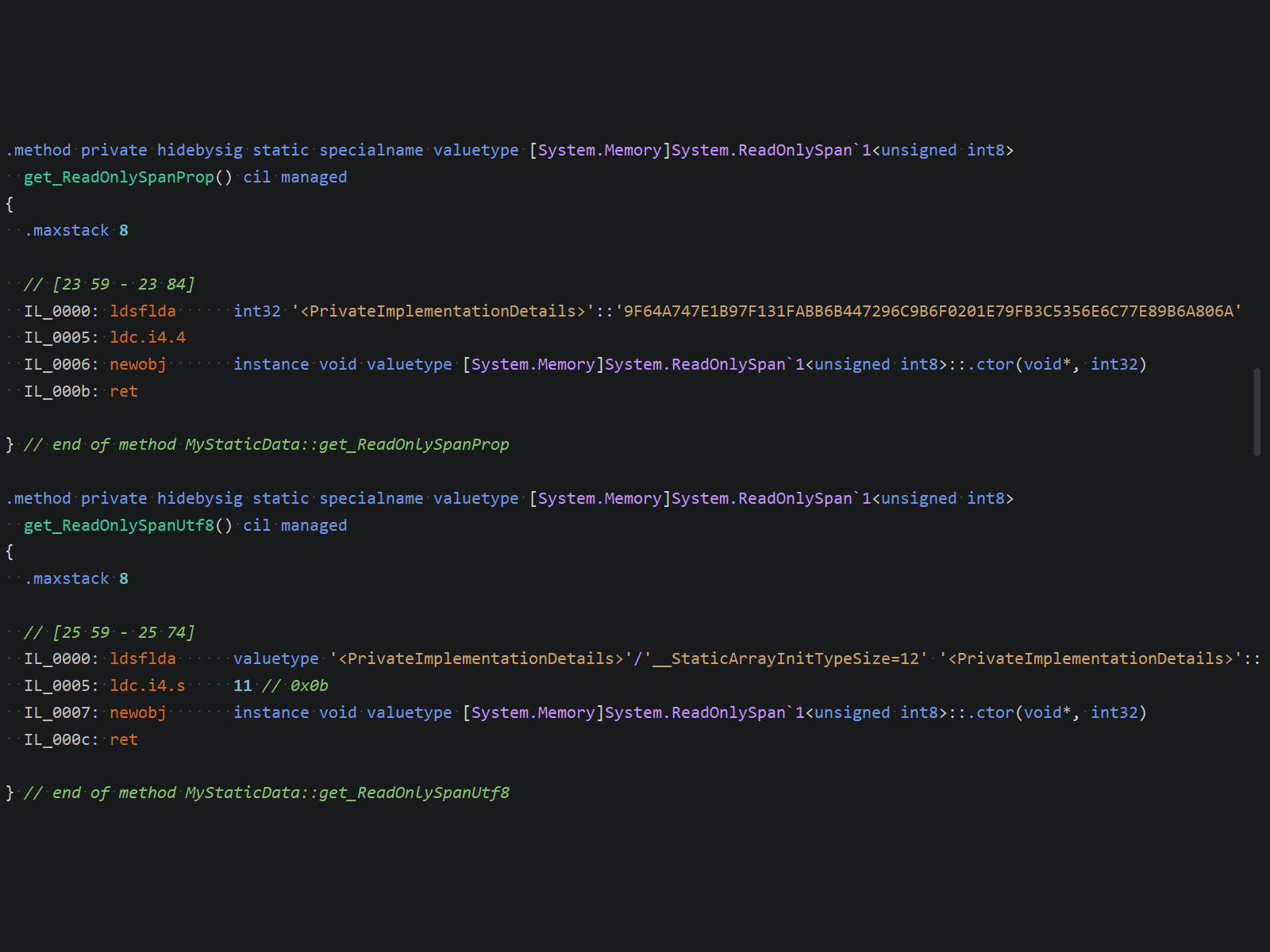Image resolution: width=1270 pixels, height=952 pixels.
Task: Click the ldc.i4.s instruction in get_ReadOnlySpanUtf8
Action: pyautogui.click(x=148, y=685)
